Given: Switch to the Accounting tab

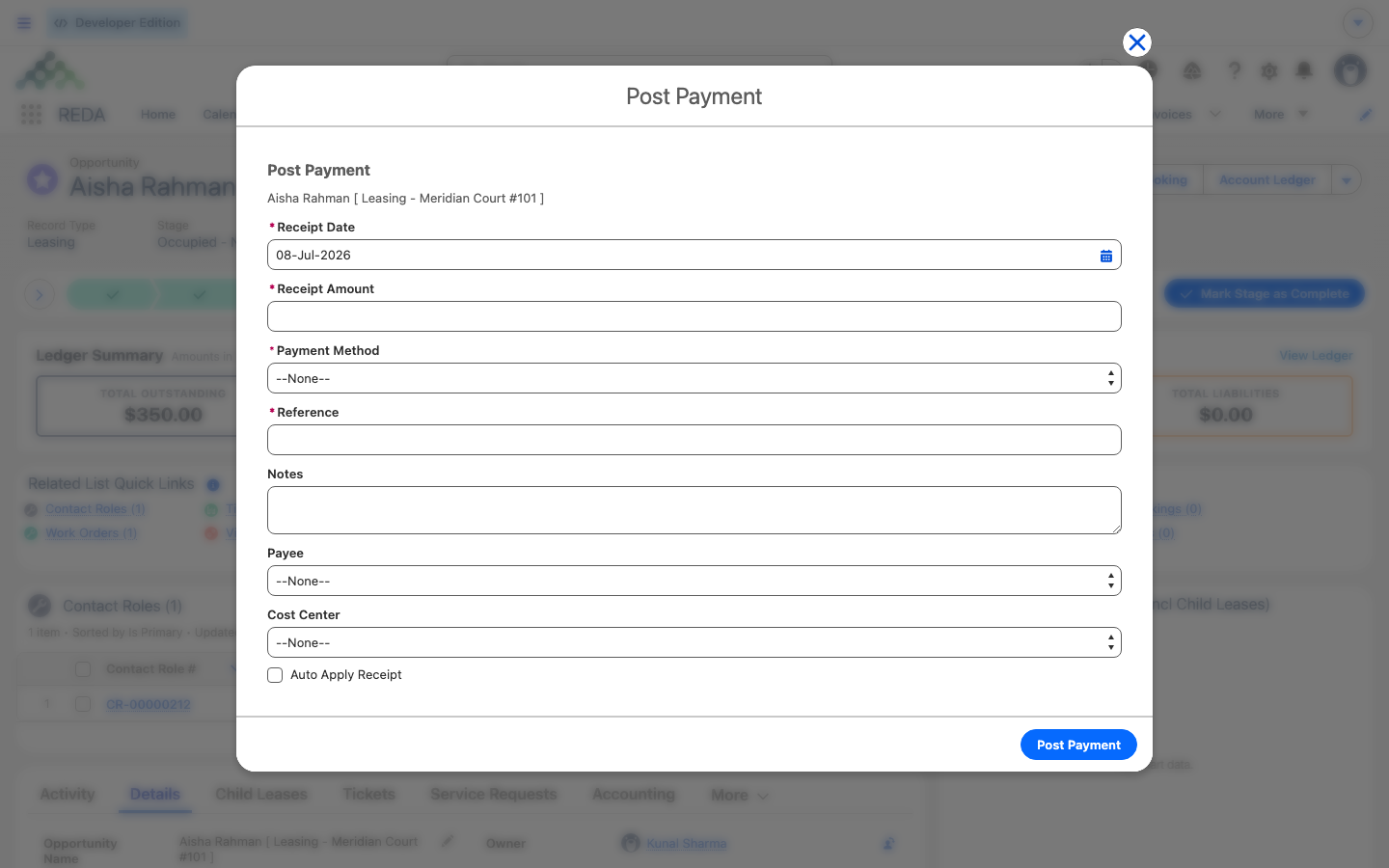Looking at the screenshot, I should [x=634, y=795].
